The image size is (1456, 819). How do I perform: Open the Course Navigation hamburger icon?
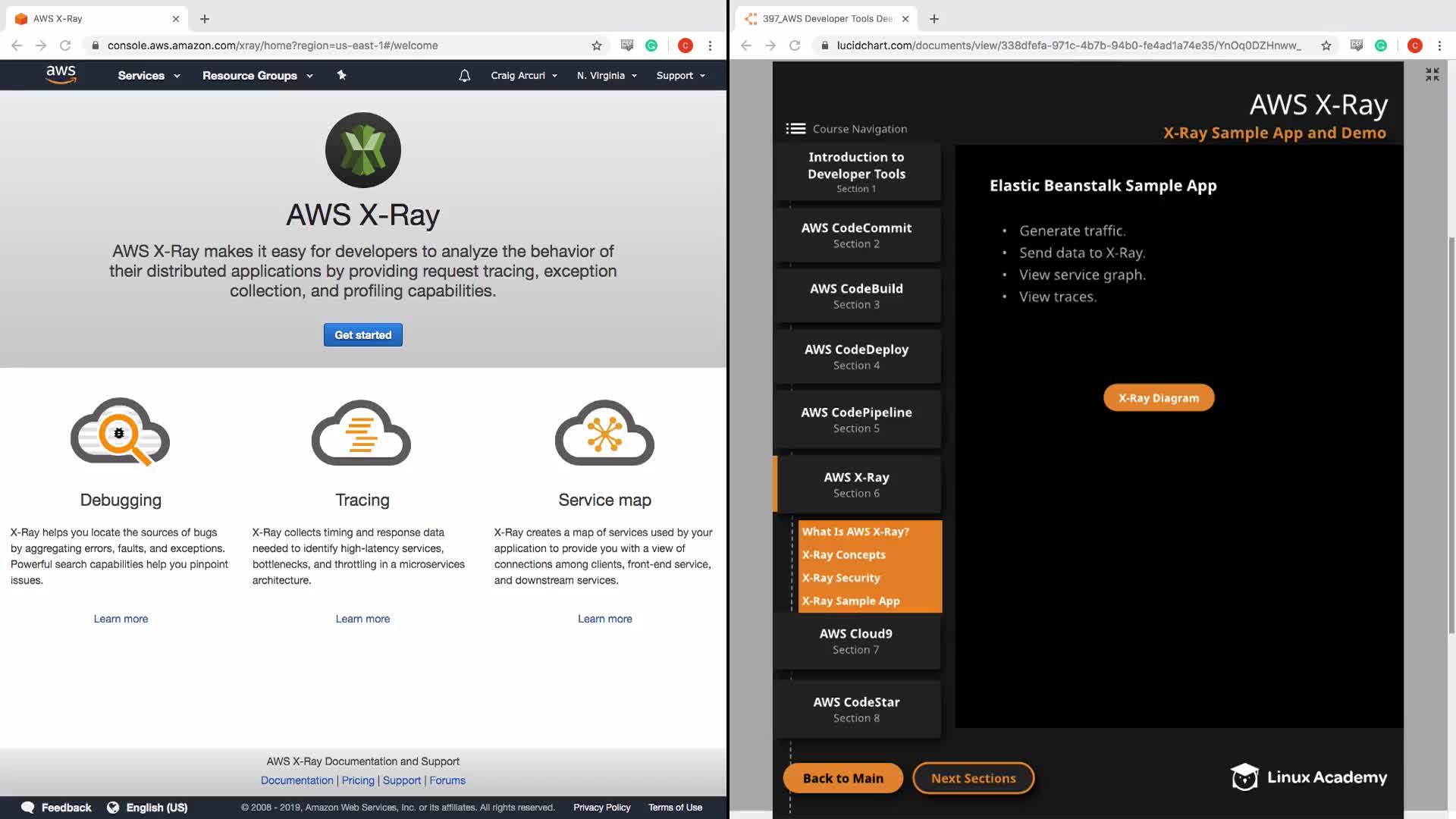coord(795,129)
